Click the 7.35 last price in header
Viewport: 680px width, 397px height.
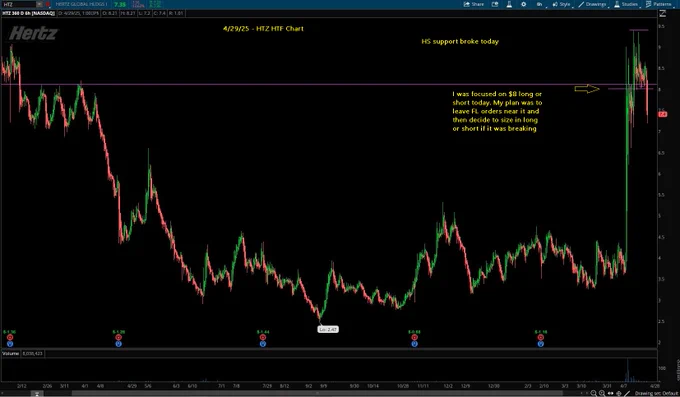pos(120,4)
